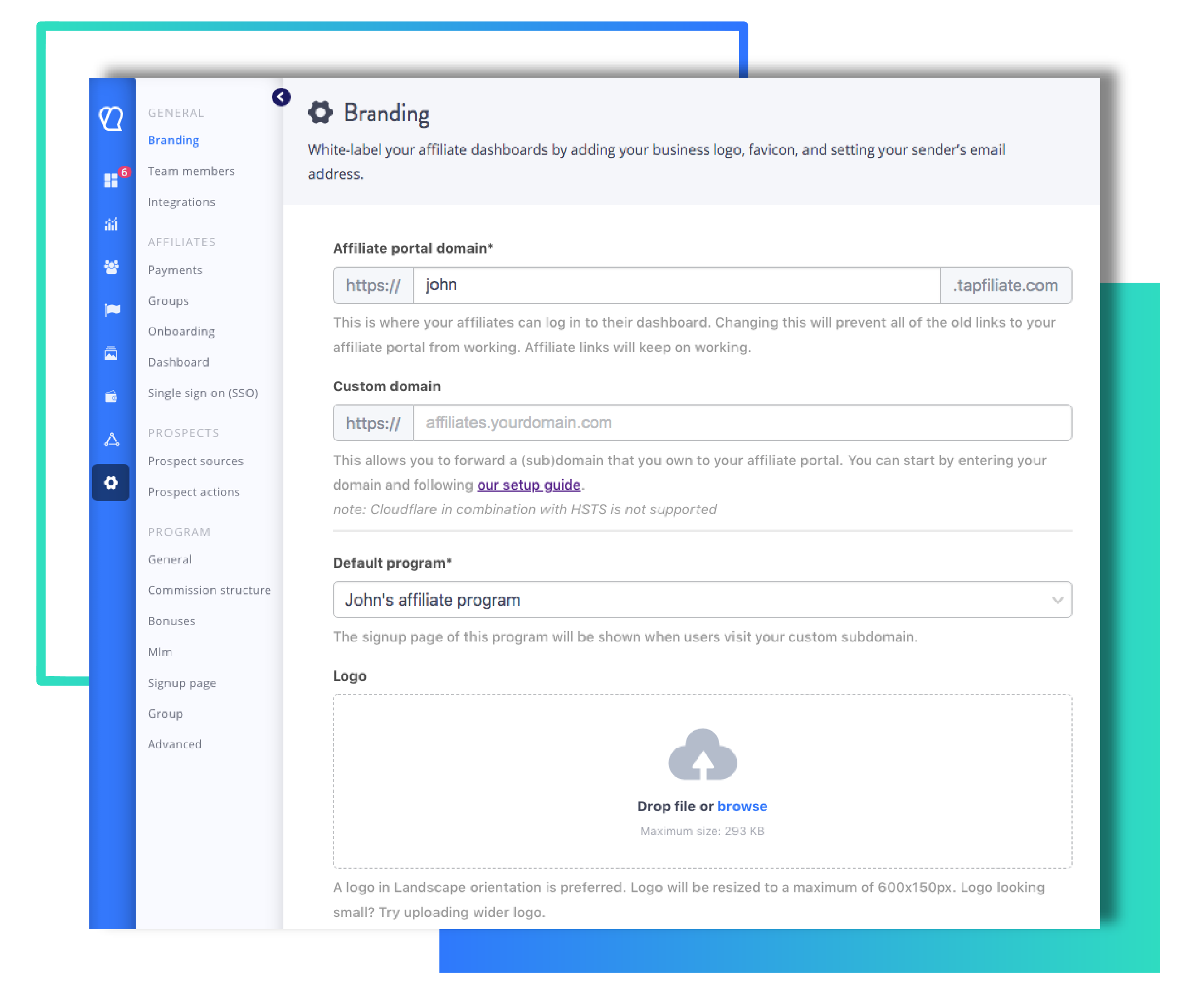Screen dimensions: 1190x1008
Task: Open the reports chart icon
Action: [x=111, y=225]
